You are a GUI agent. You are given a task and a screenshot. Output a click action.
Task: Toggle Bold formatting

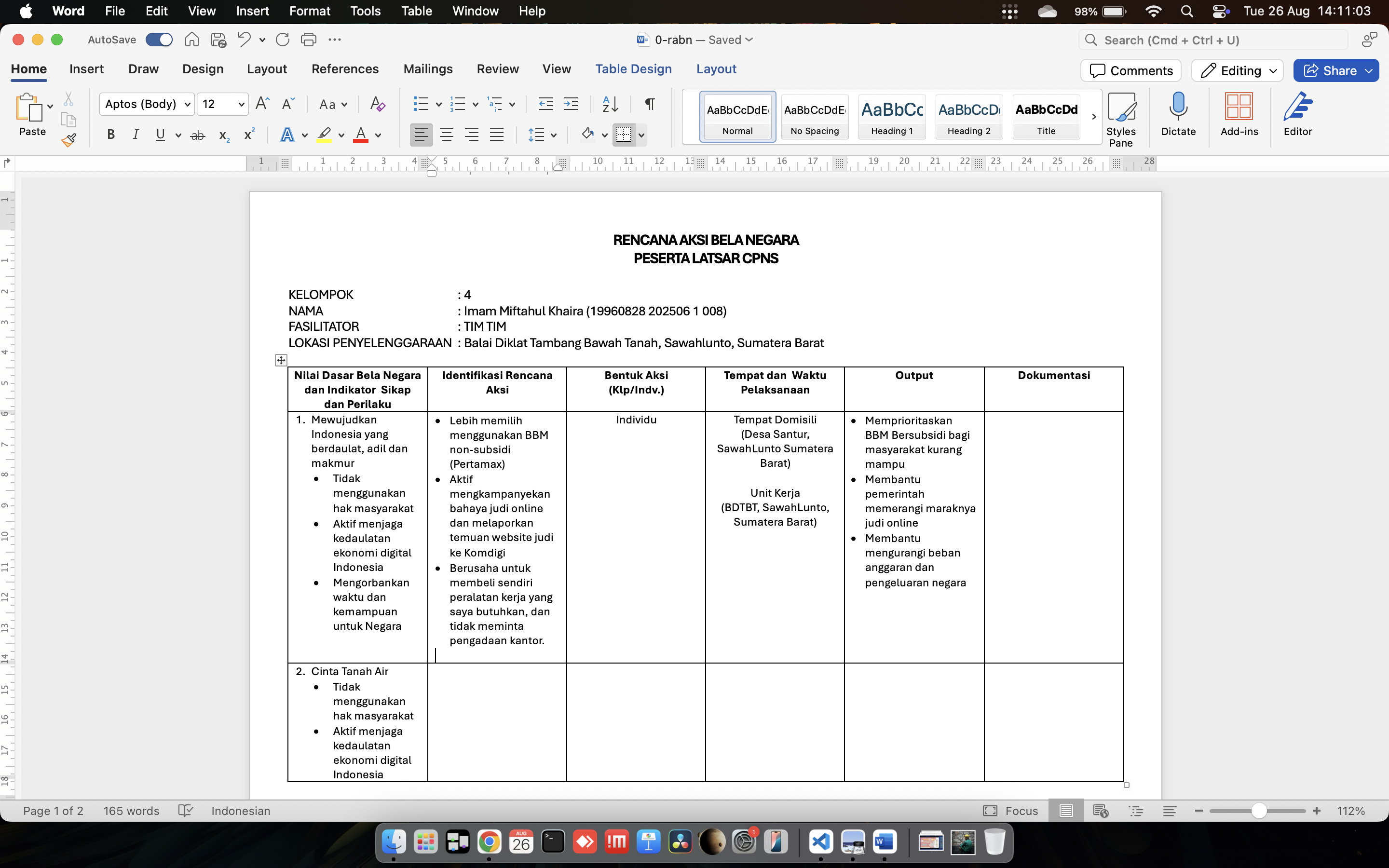click(111, 135)
